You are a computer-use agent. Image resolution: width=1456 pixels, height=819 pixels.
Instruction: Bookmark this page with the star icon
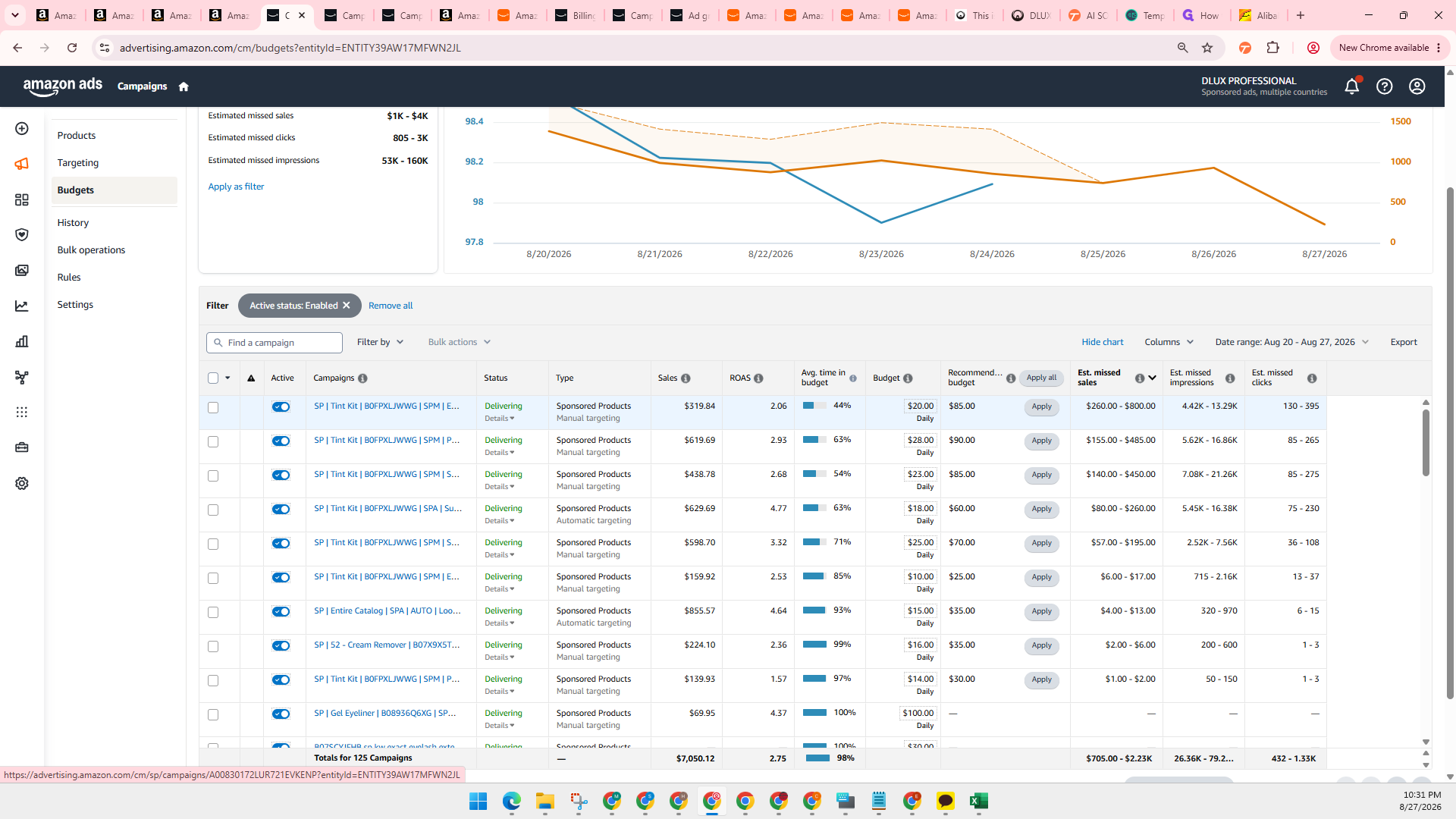[1207, 48]
